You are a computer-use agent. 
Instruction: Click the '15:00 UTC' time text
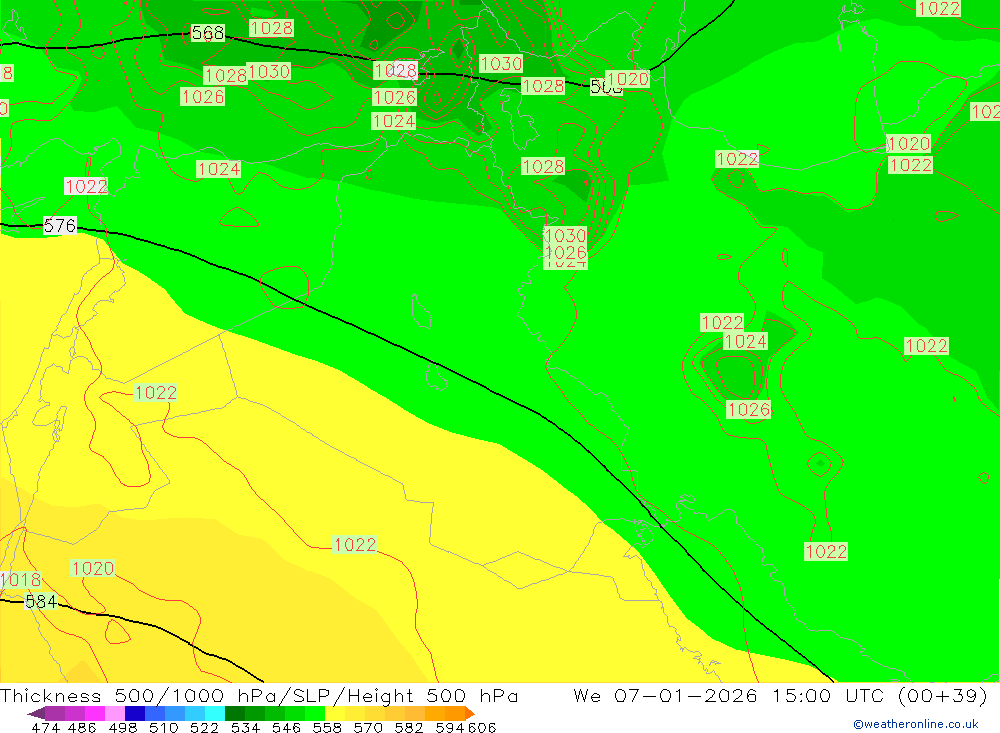coord(829,695)
